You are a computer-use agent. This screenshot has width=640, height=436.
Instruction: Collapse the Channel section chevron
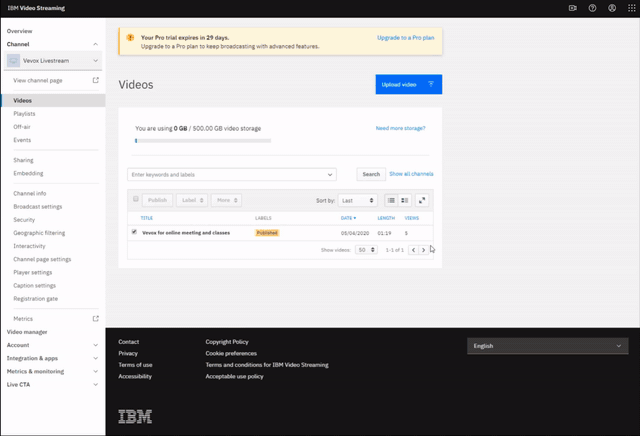pyautogui.click(x=96, y=44)
